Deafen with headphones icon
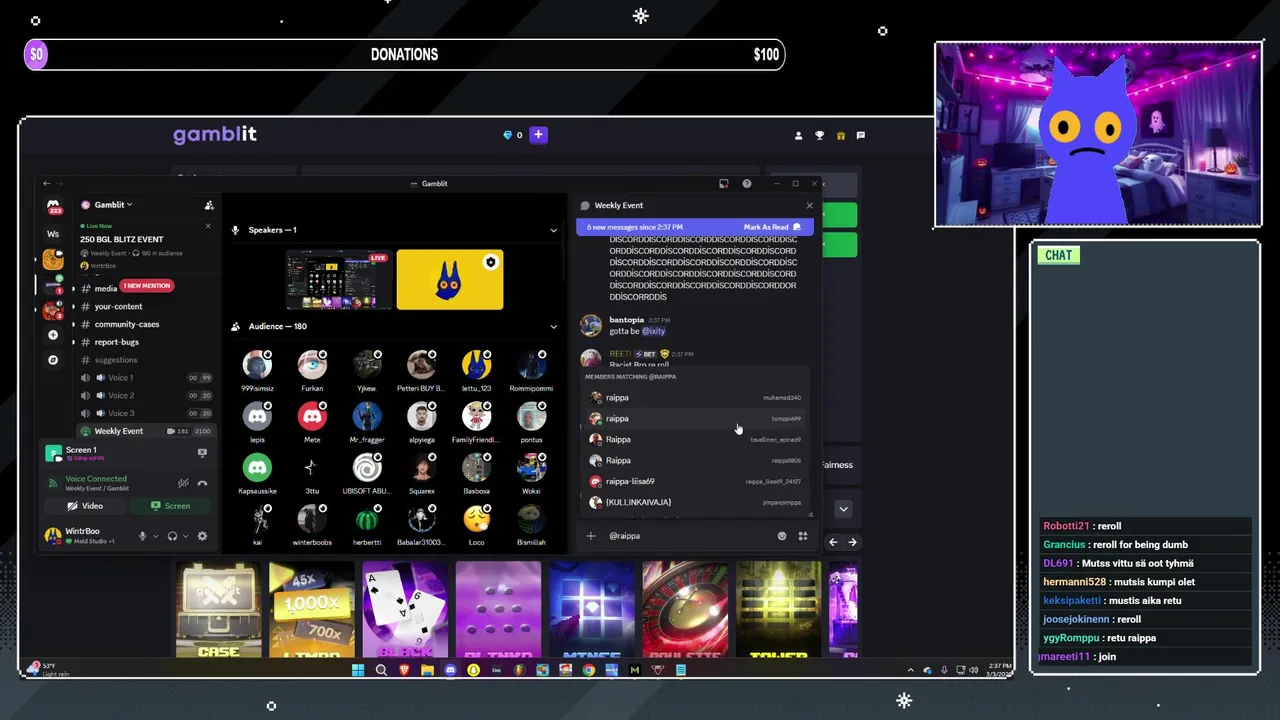This screenshot has width=1280, height=720. point(172,536)
